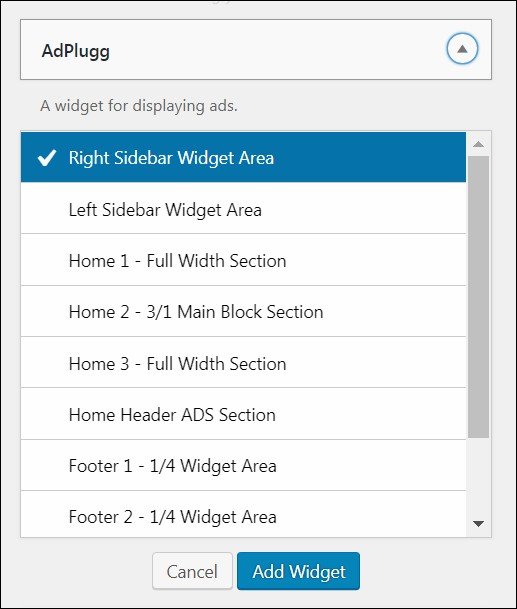Choose Home 2 - 3/1 Main Block Section
Screen dimensions: 517x609
pos(244,311)
